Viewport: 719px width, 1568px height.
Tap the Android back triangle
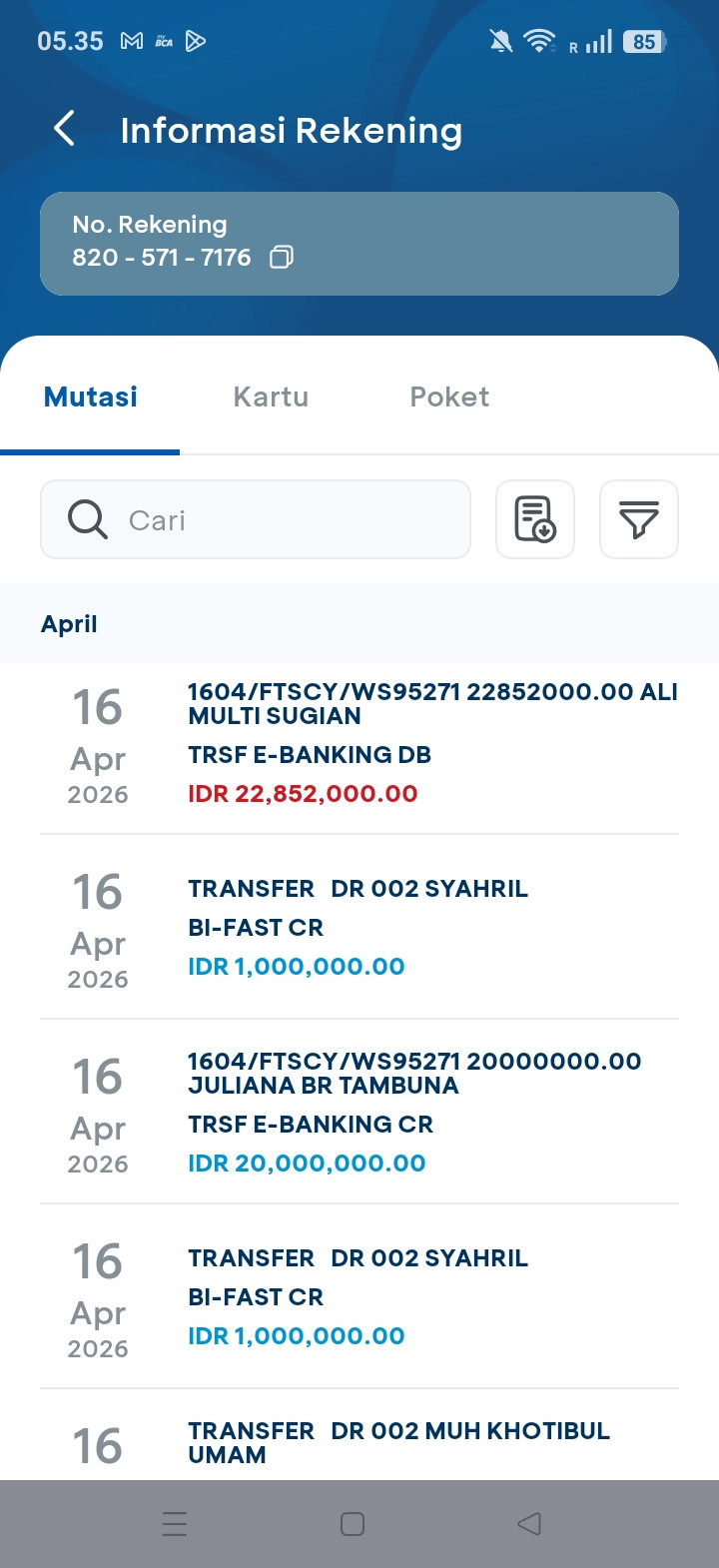(x=529, y=1524)
